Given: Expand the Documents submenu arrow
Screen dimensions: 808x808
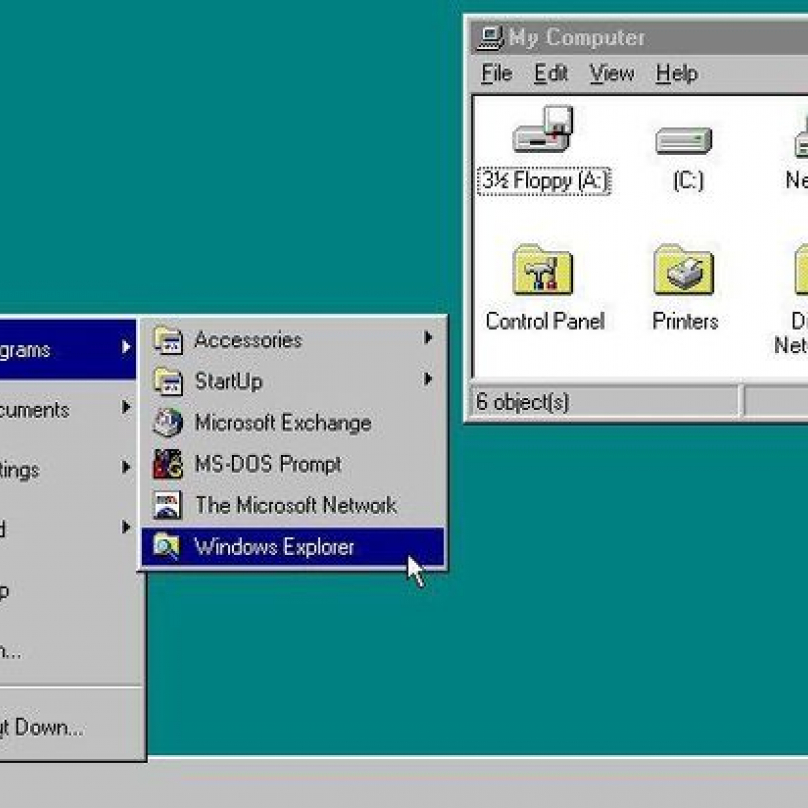Looking at the screenshot, I should point(126,407).
